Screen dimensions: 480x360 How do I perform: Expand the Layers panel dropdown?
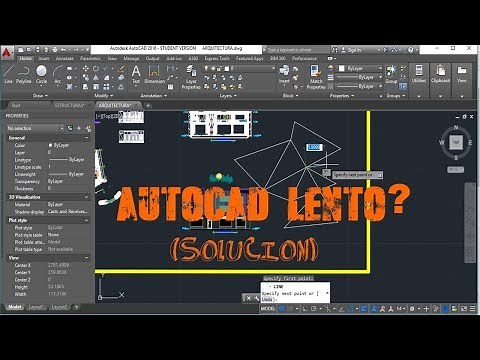(228, 96)
